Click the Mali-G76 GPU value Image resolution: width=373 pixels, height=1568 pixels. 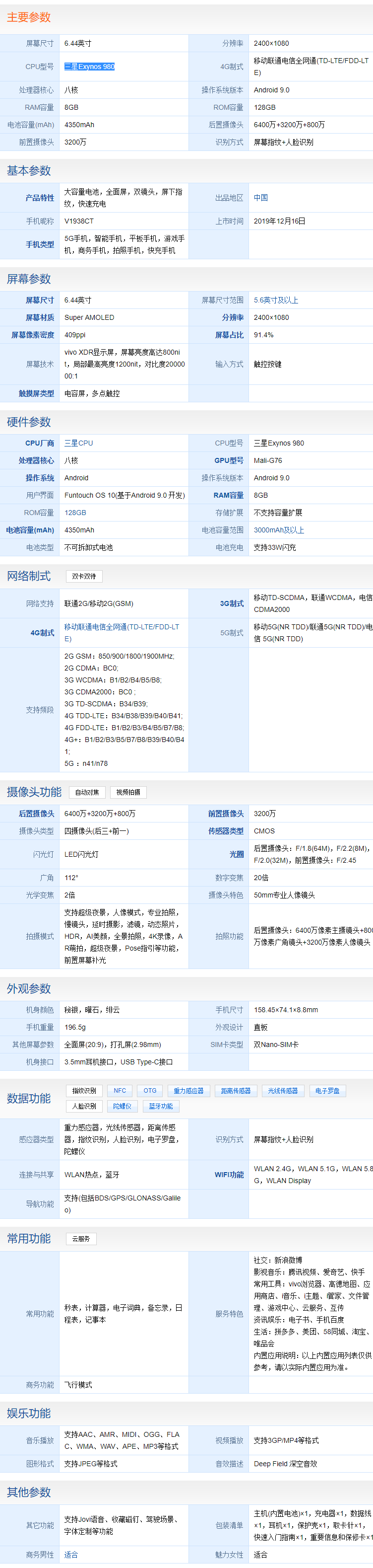(268, 460)
